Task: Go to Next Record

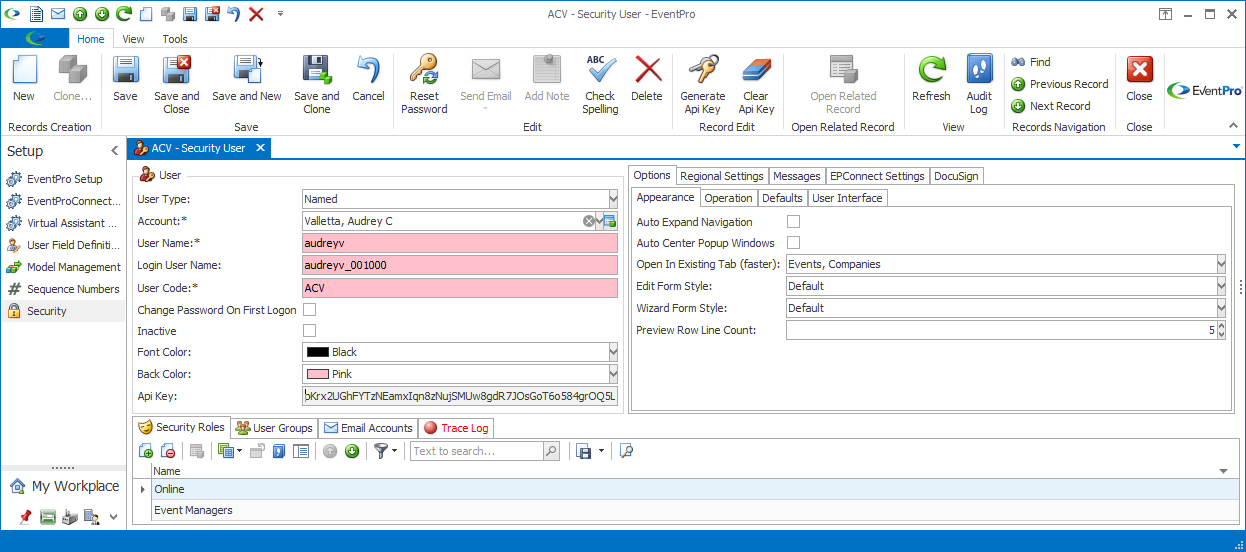Action: [x=1050, y=106]
